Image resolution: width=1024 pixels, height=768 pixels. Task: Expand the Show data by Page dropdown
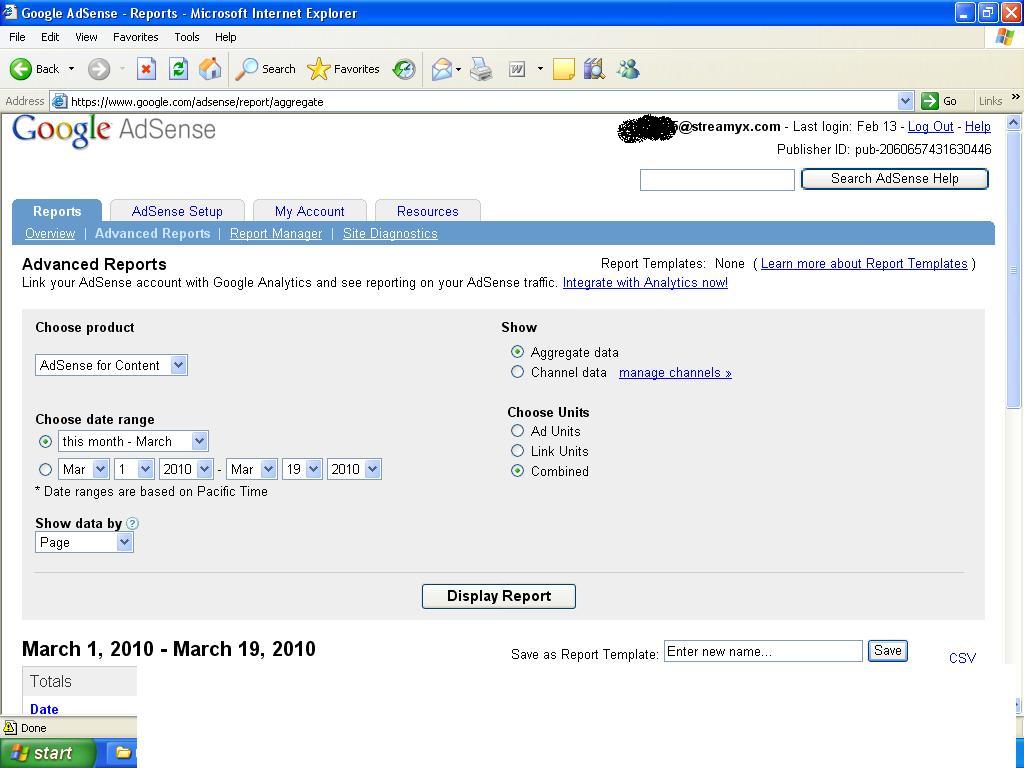click(84, 542)
